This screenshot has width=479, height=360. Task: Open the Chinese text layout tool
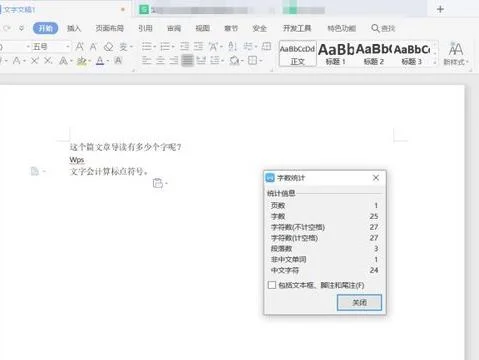click(213, 46)
